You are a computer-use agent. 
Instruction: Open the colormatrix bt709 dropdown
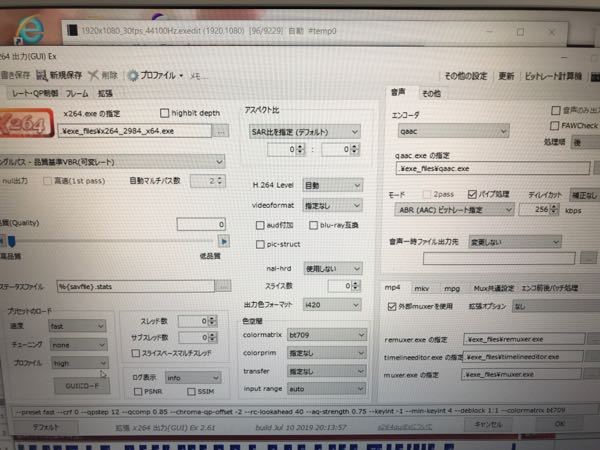(326, 335)
